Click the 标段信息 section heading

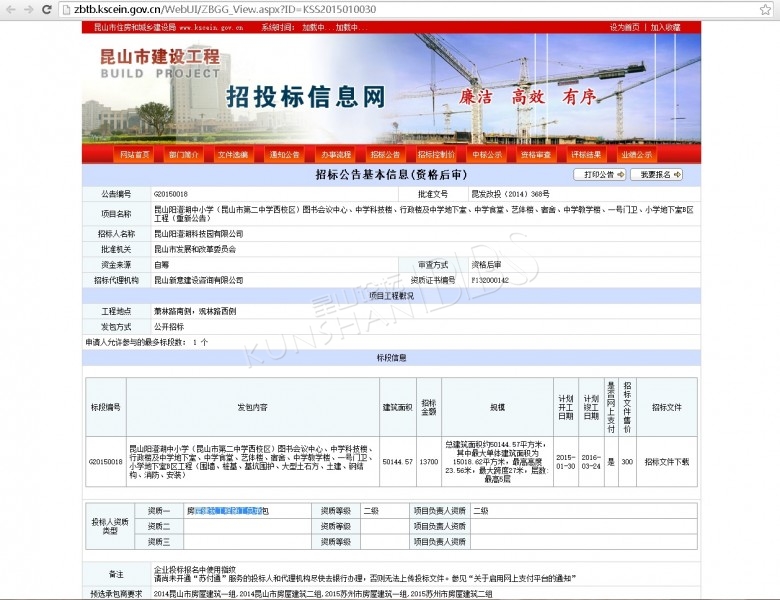pos(391,358)
